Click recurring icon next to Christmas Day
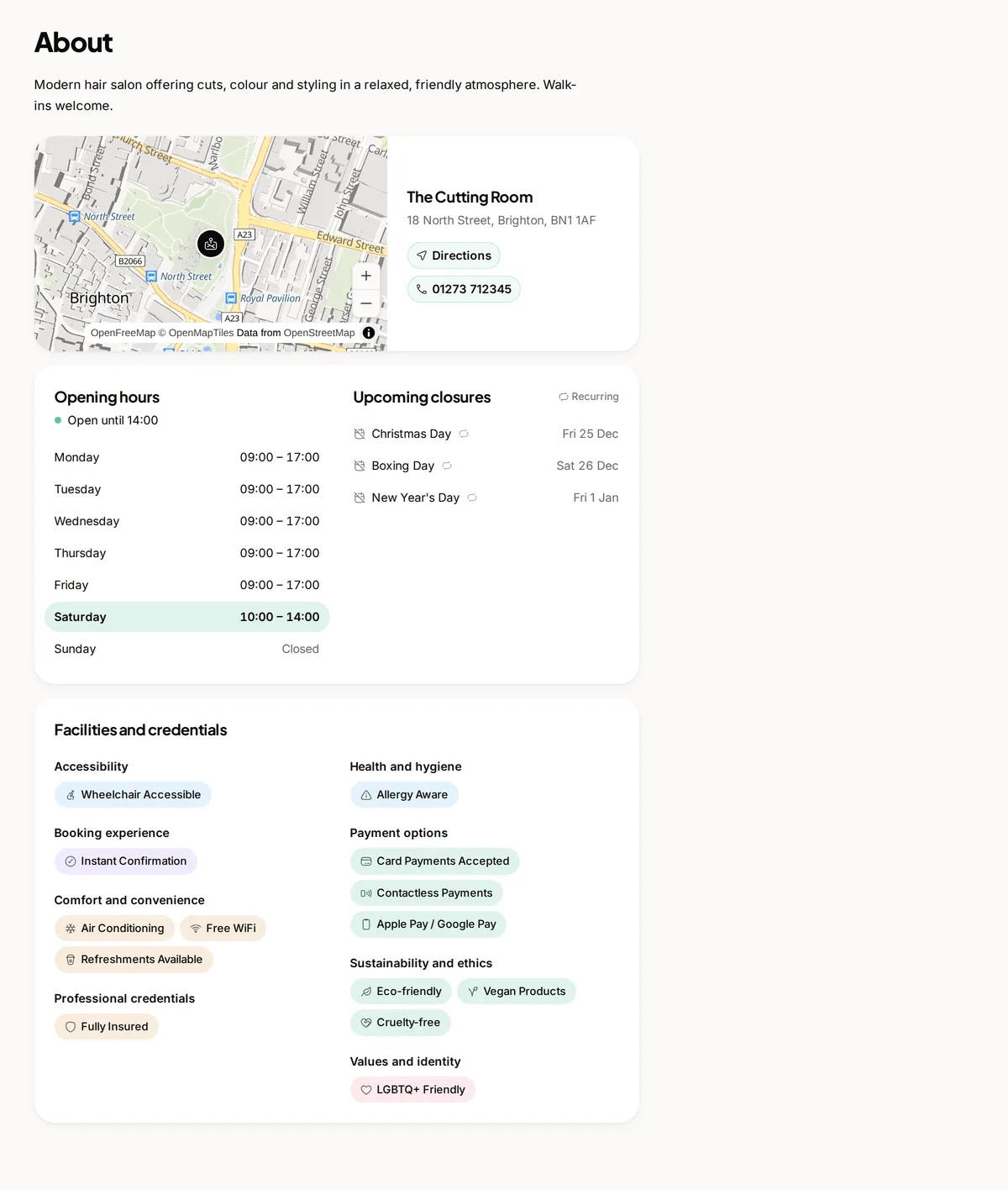This screenshot has width=1008, height=1190. click(464, 434)
